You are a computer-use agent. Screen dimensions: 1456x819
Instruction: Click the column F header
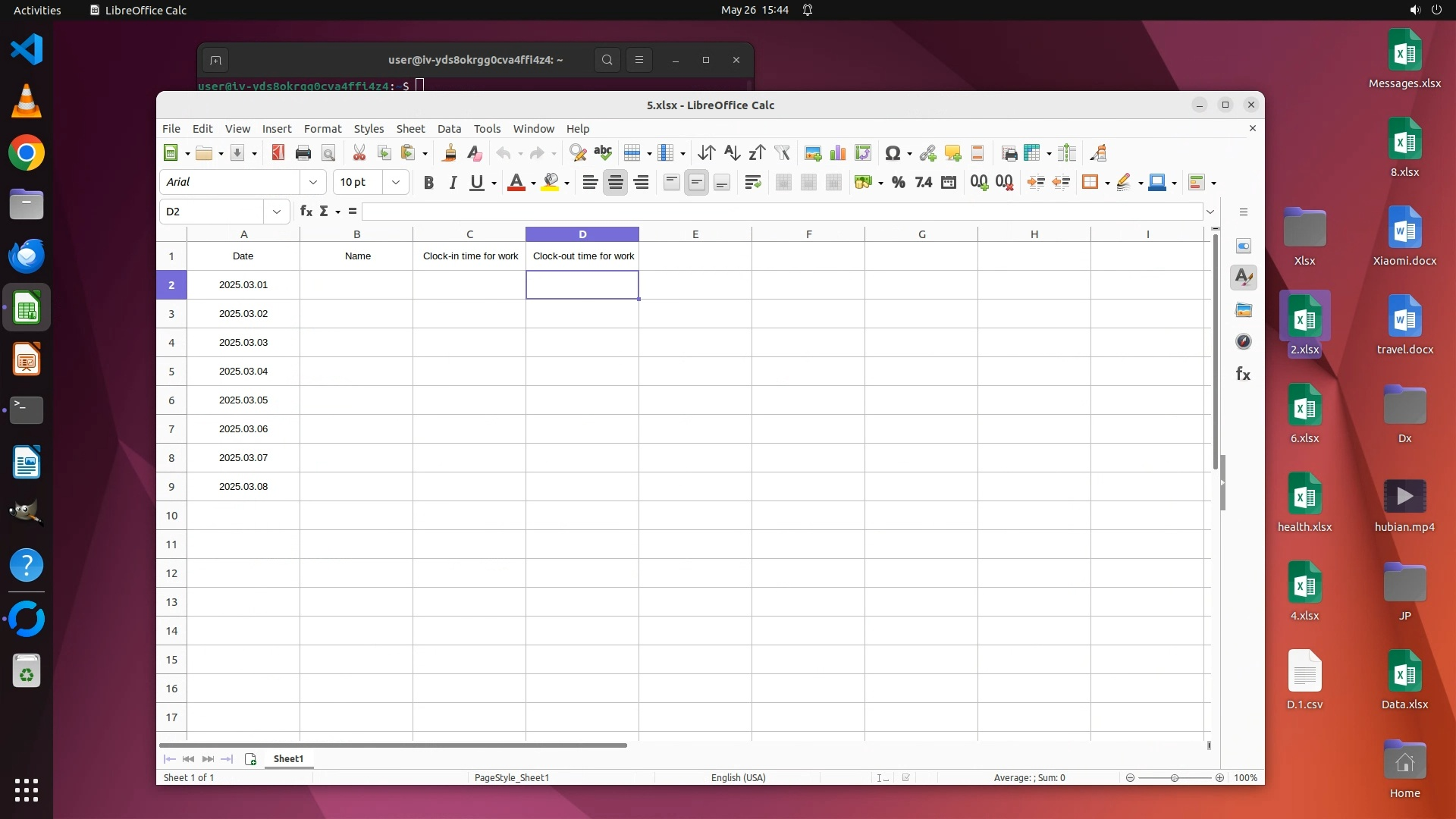point(808,234)
